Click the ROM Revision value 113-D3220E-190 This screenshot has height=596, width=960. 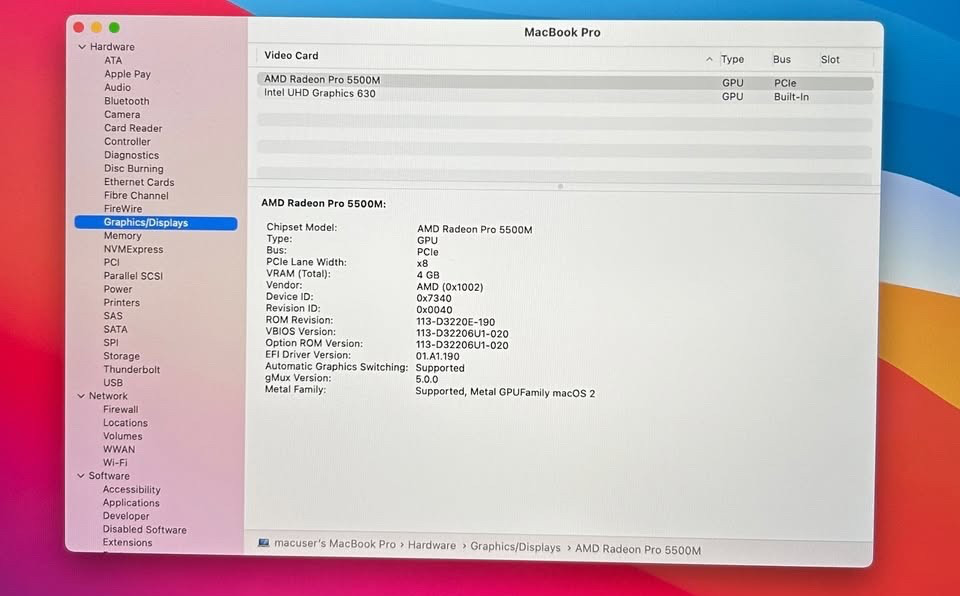(456, 322)
